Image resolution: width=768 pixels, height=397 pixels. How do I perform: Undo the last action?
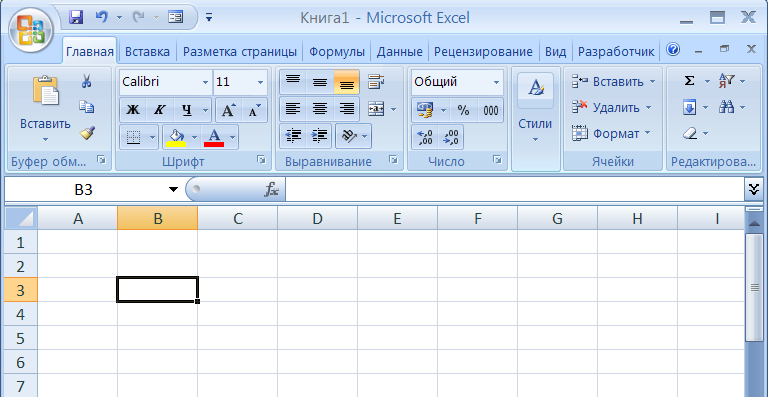point(101,18)
